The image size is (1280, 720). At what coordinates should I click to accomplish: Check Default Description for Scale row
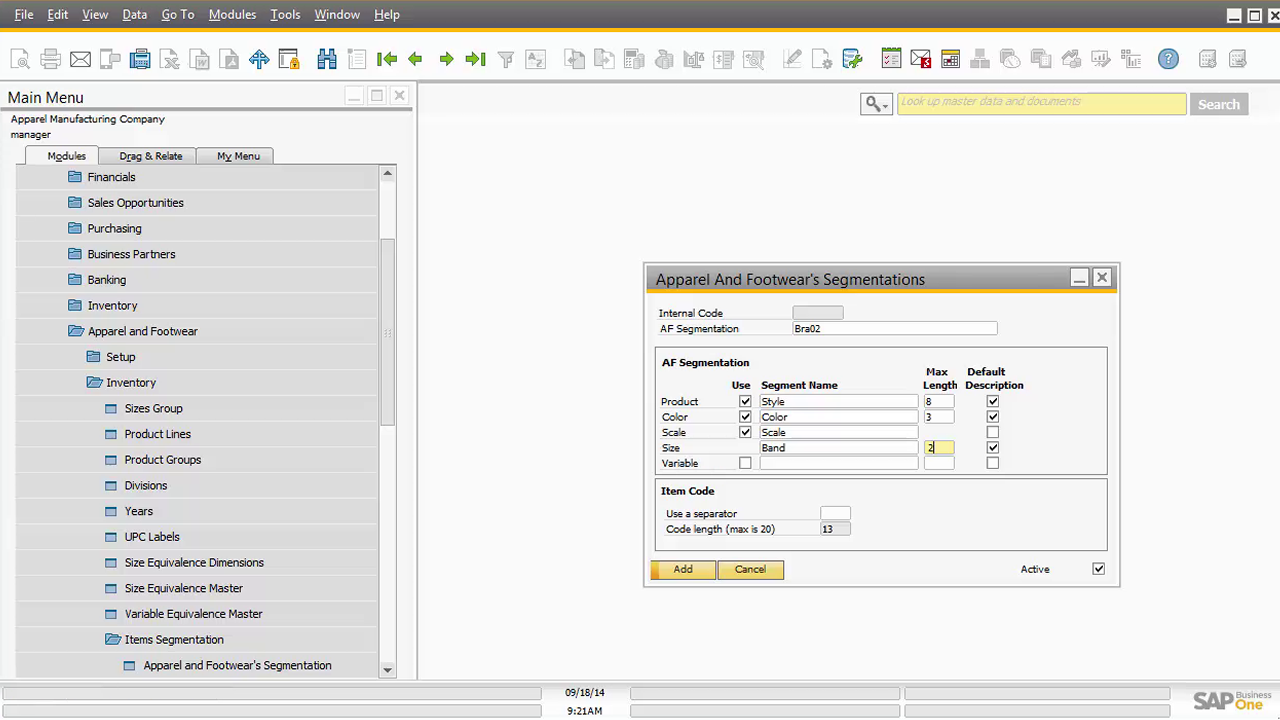coord(993,432)
